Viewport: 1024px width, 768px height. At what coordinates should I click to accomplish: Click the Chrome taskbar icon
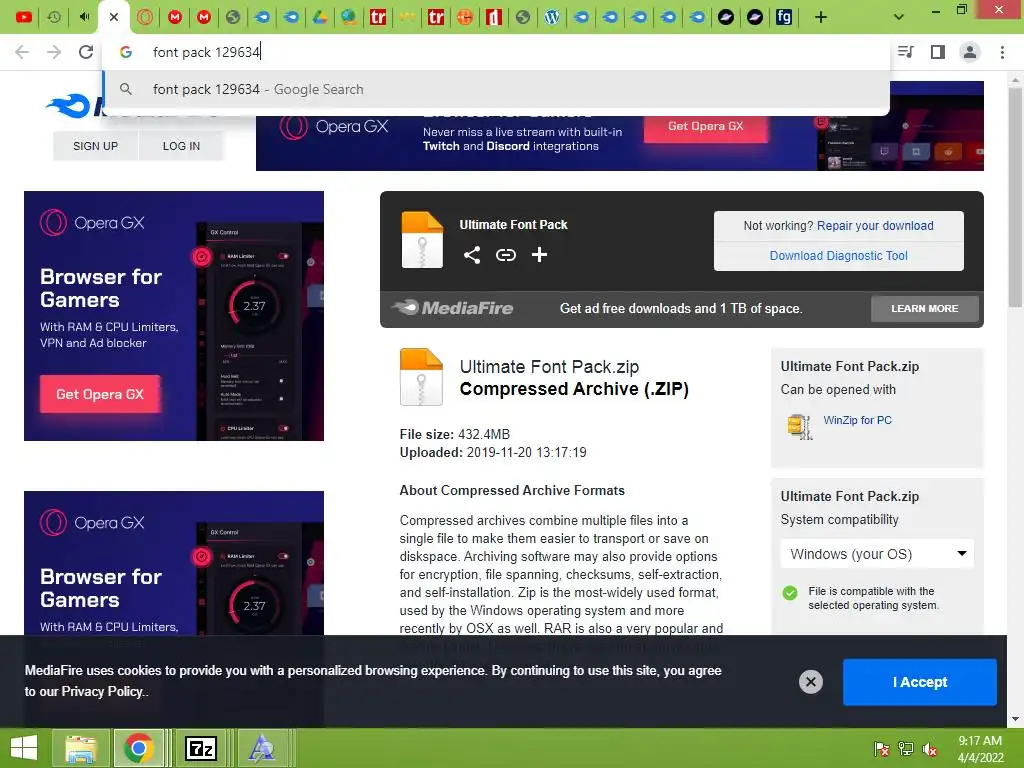coord(138,748)
